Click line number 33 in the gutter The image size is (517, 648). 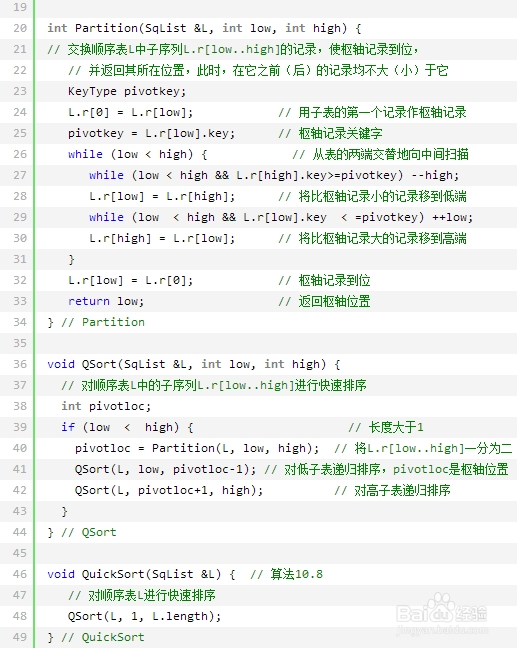pyautogui.click(x=20, y=301)
